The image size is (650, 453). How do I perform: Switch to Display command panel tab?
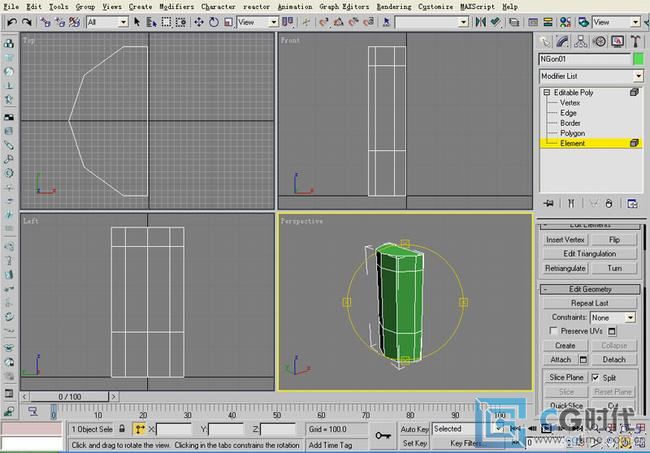tap(618, 41)
